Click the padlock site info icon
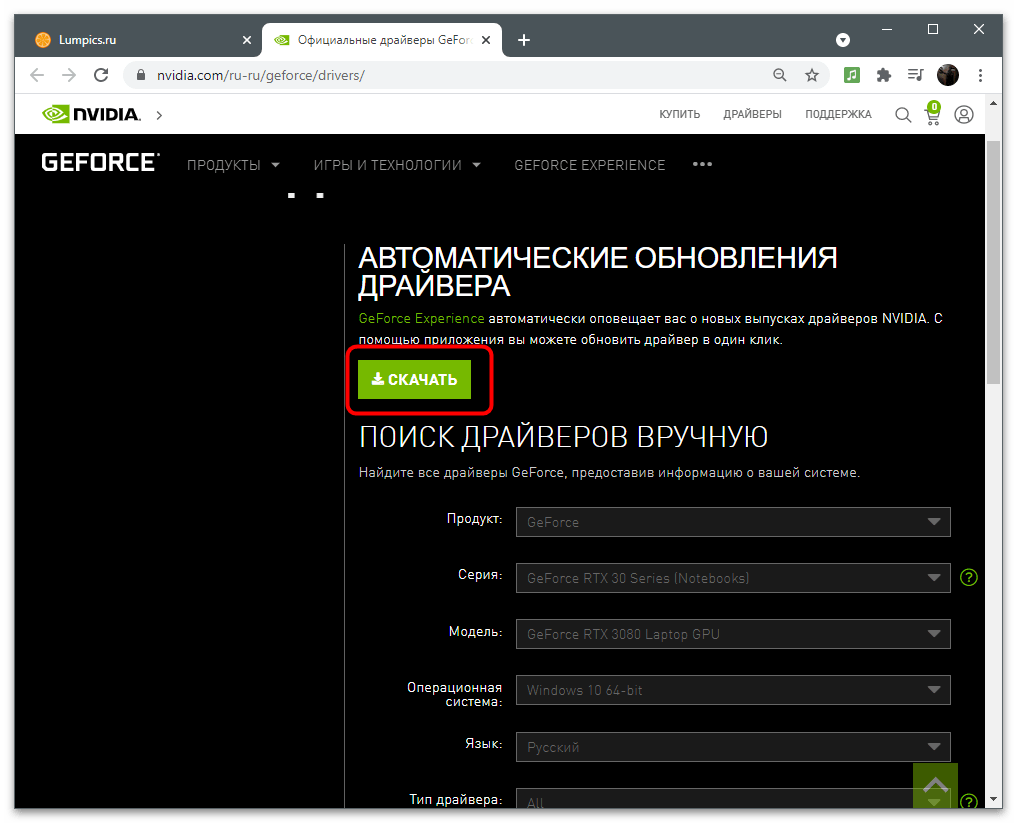Screen dimensions: 1017x823 click(141, 75)
